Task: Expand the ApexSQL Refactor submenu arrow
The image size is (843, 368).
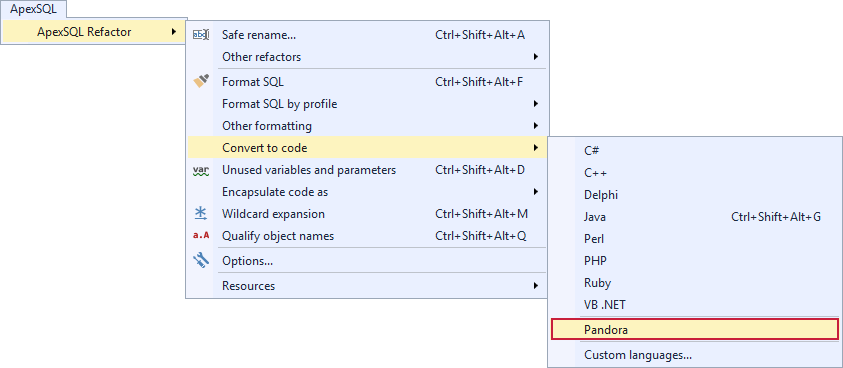Action: point(173,32)
